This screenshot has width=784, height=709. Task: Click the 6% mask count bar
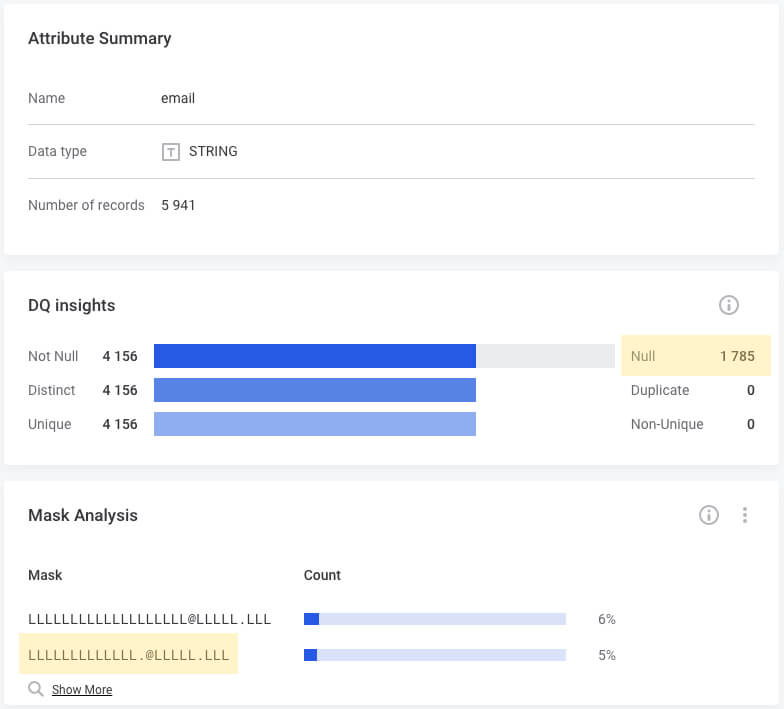coord(435,619)
